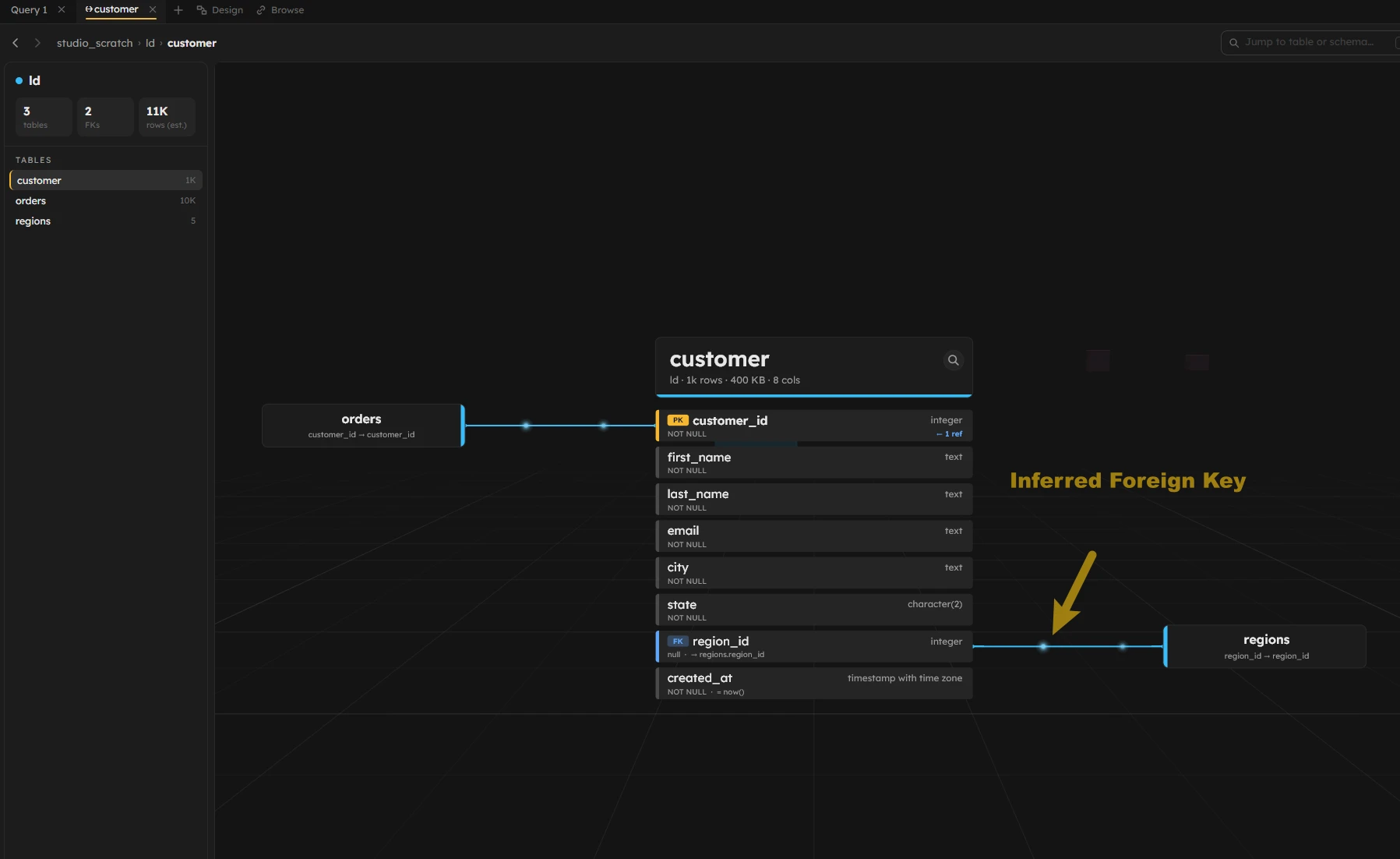Open search in the customer table card
The image size is (1400, 859).
pyautogui.click(x=953, y=360)
